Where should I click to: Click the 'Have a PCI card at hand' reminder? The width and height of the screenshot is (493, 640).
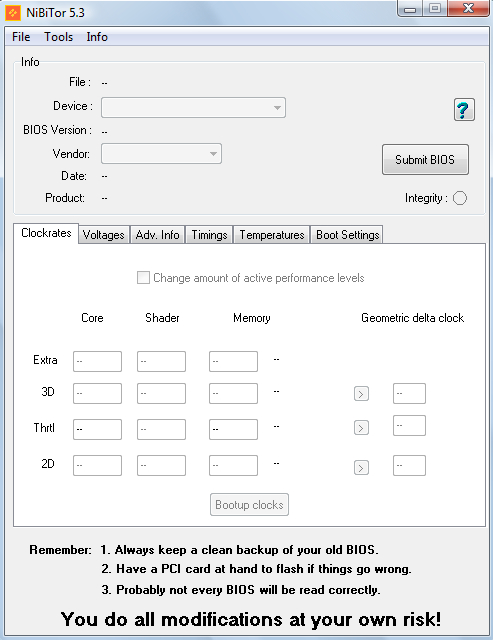click(256, 569)
